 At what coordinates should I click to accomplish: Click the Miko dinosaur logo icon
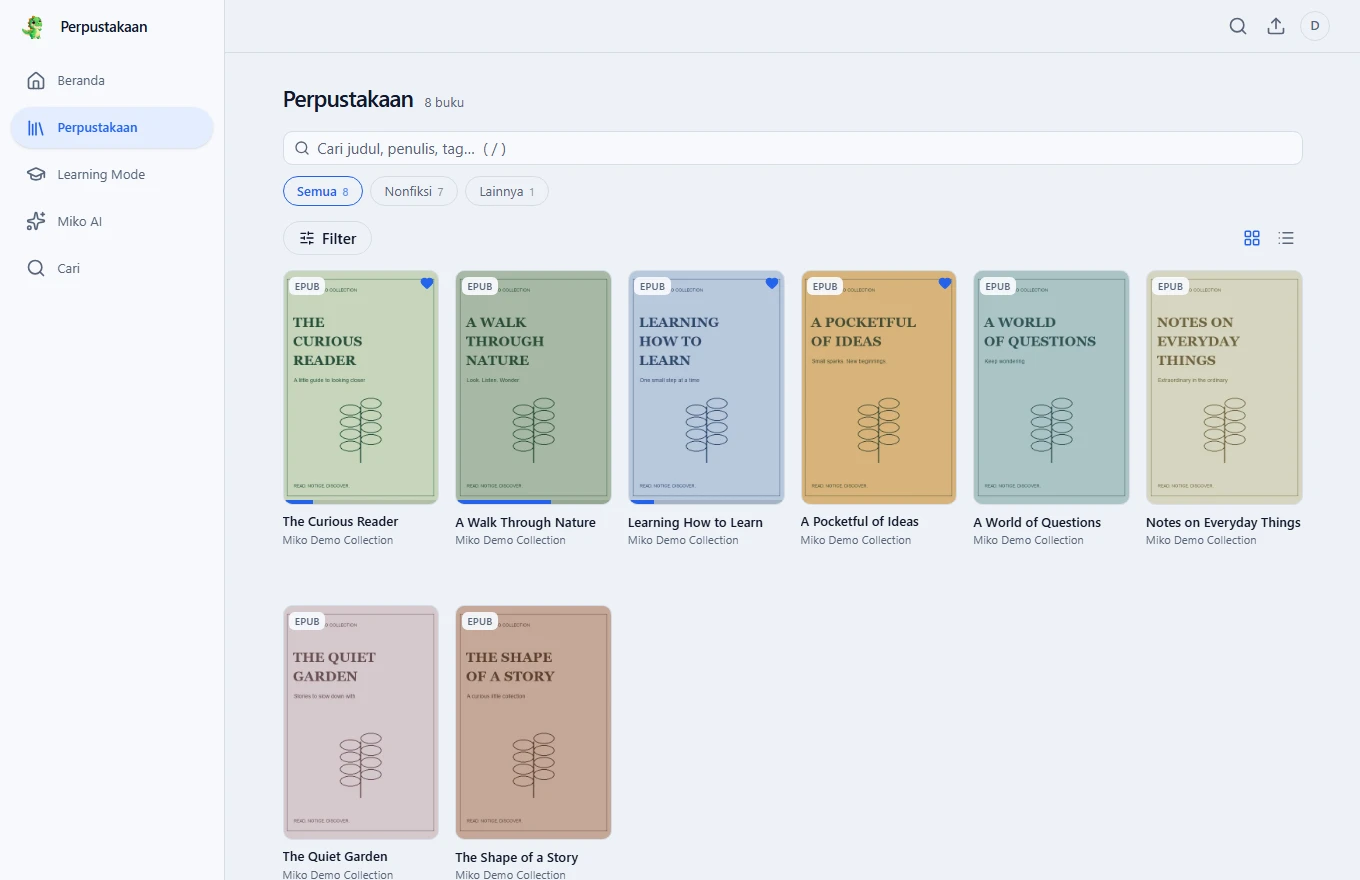(33, 27)
